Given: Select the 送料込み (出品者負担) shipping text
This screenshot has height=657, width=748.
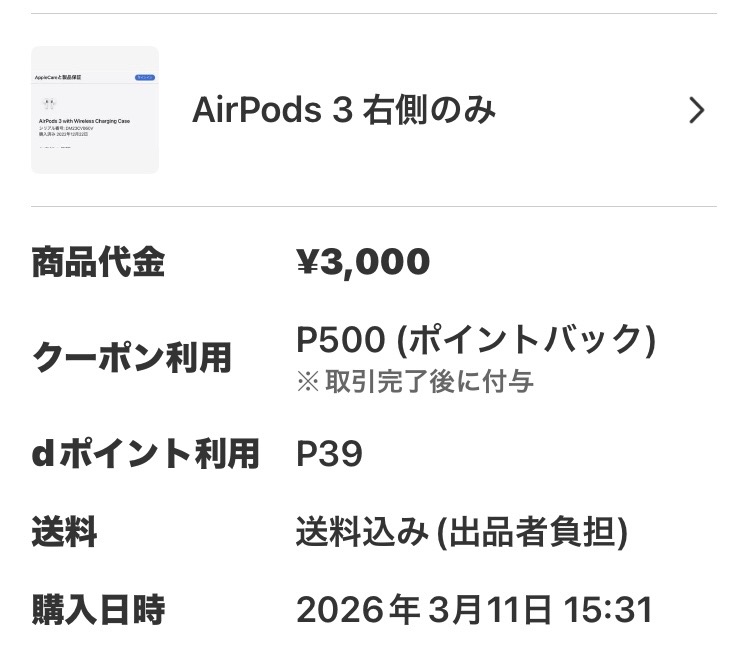Looking at the screenshot, I should 462,532.
